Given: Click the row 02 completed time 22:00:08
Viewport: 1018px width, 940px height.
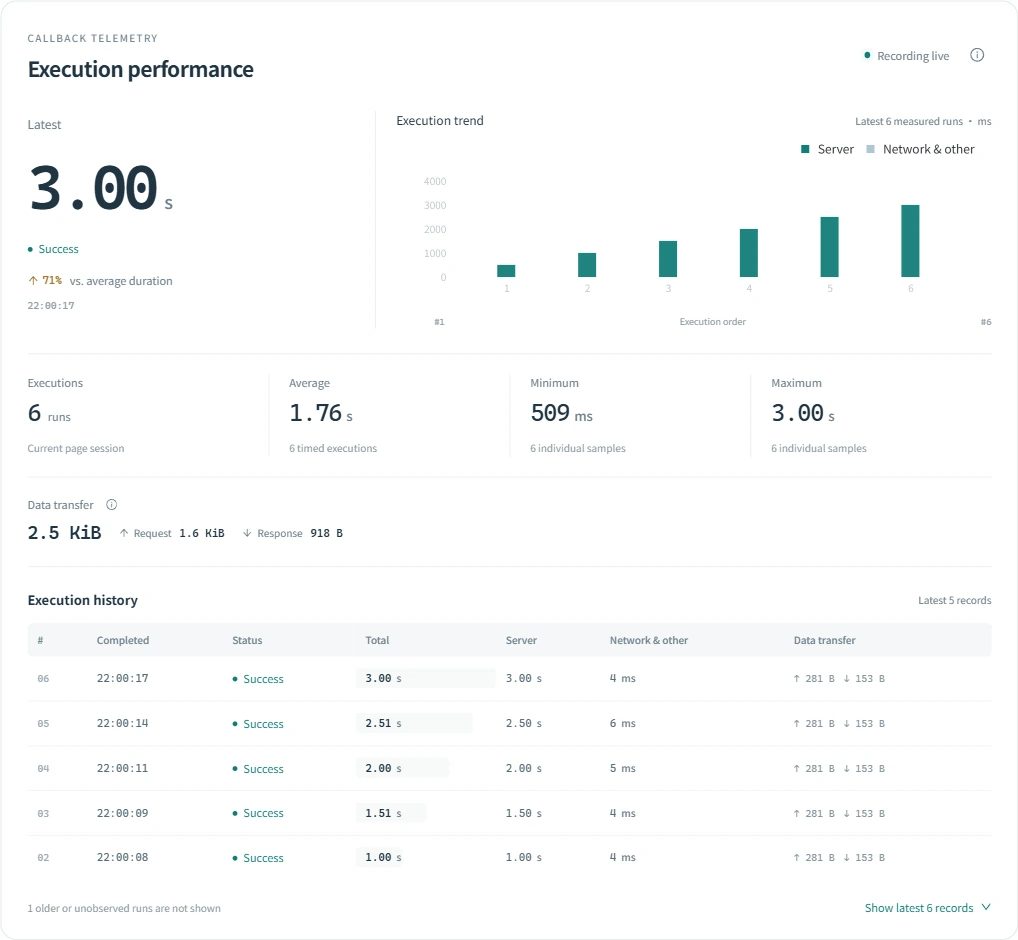Looking at the screenshot, I should tap(123, 857).
